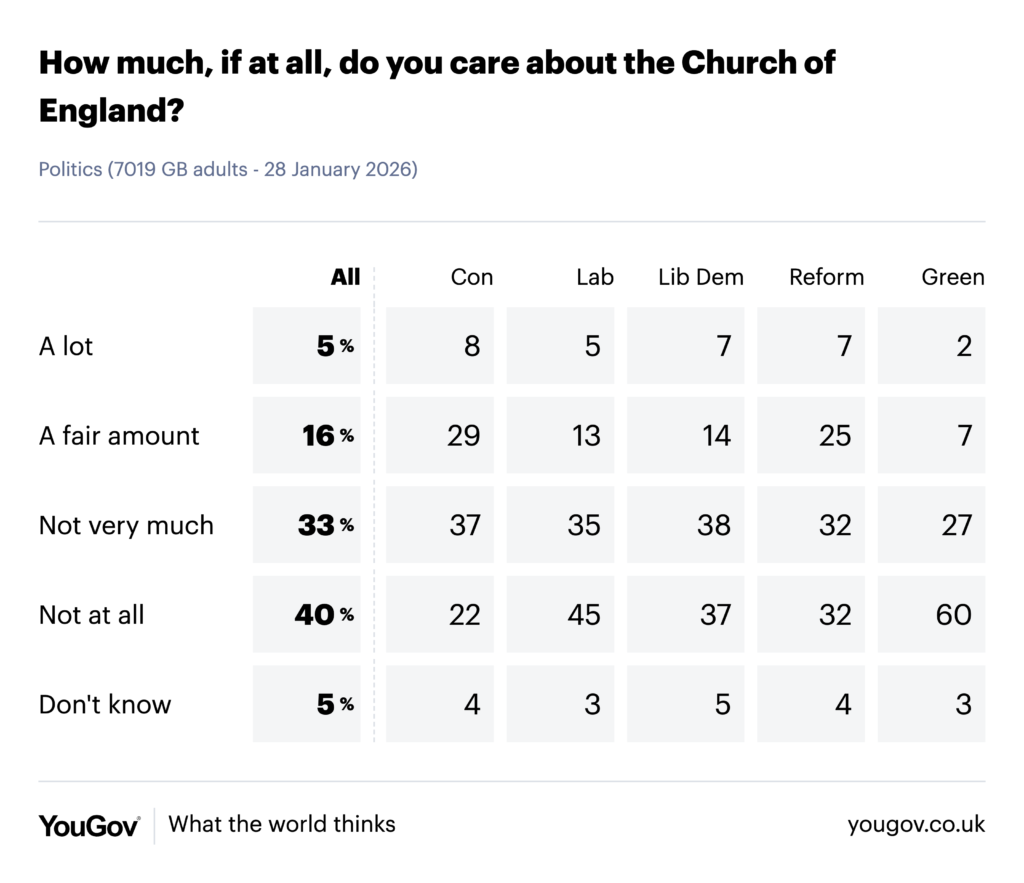Select the Con column header
The height and width of the screenshot is (883, 1024).
472,277
